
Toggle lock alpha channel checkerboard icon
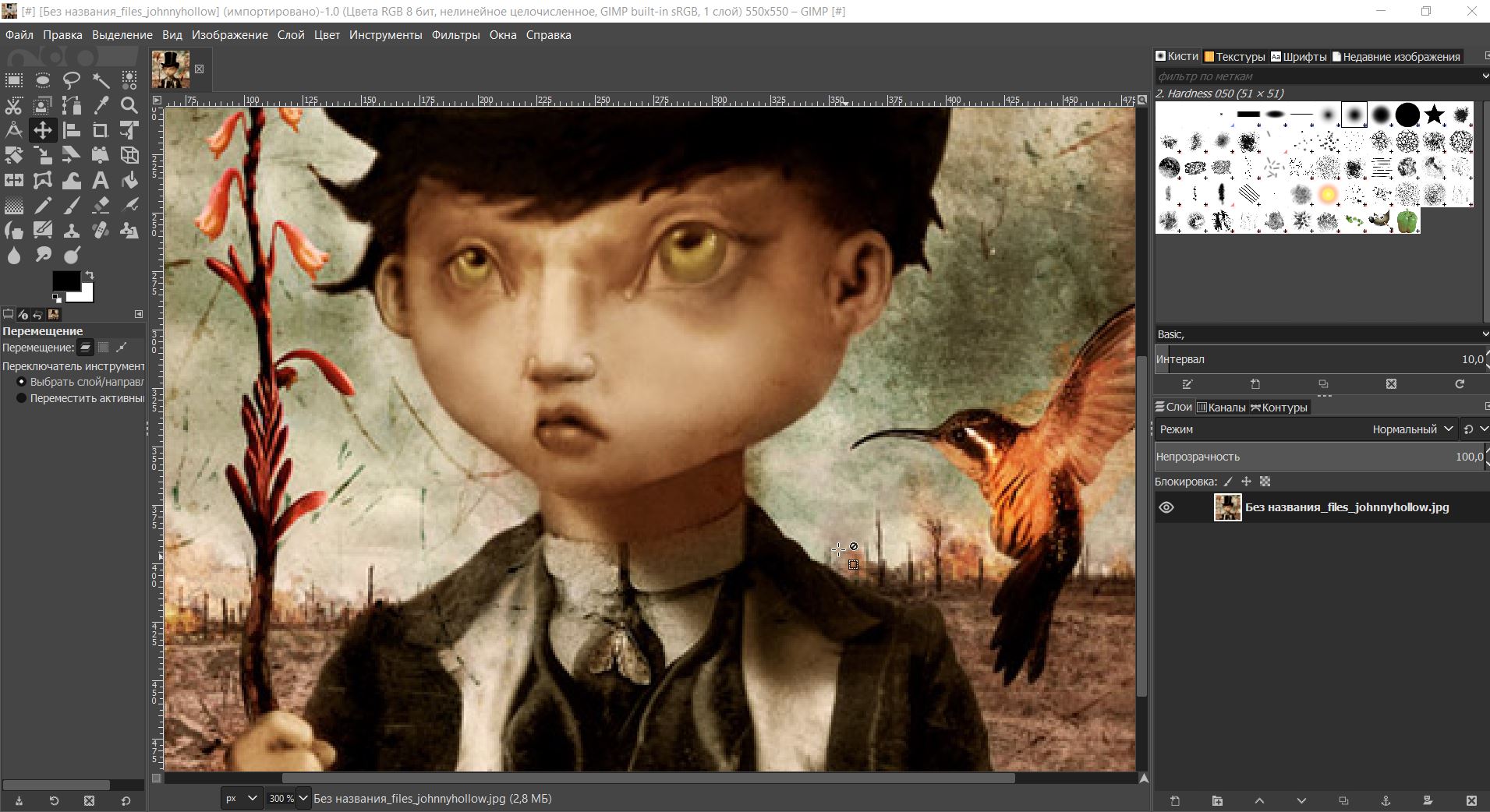[1265, 482]
